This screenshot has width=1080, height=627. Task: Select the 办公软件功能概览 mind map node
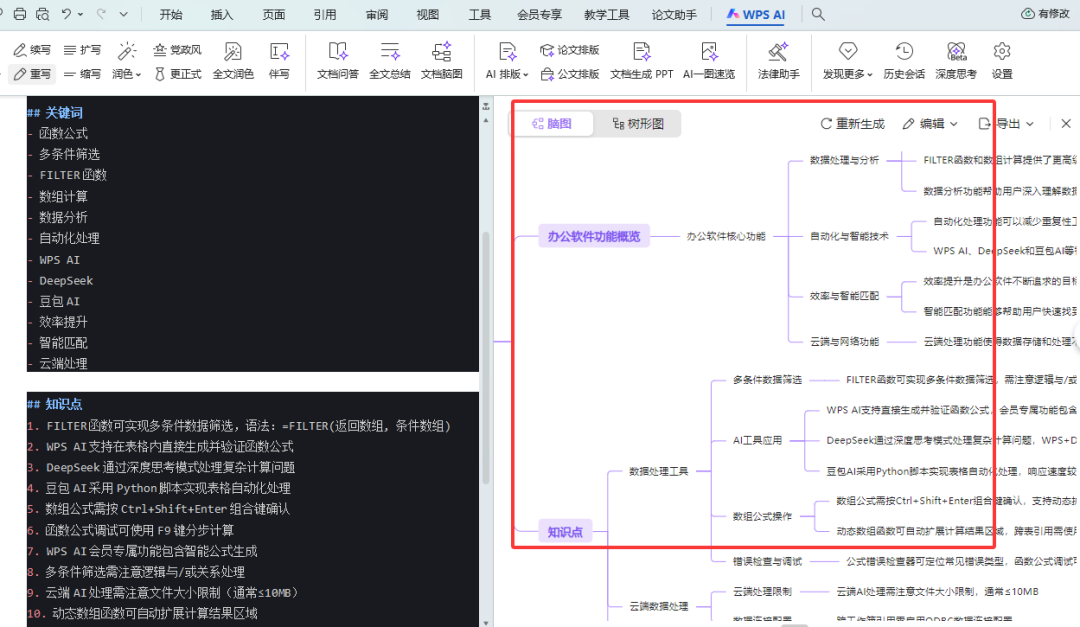coord(593,237)
